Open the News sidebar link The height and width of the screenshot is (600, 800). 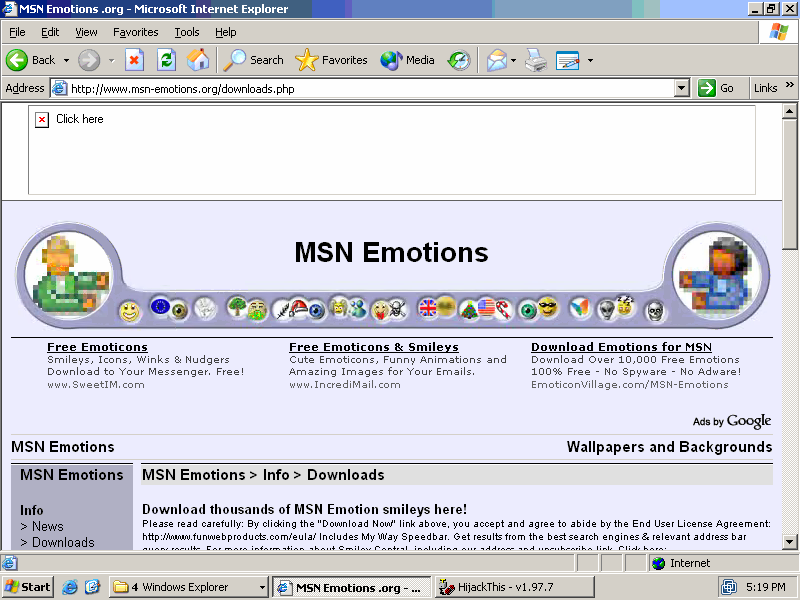pyautogui.click(x=47, y=527)
